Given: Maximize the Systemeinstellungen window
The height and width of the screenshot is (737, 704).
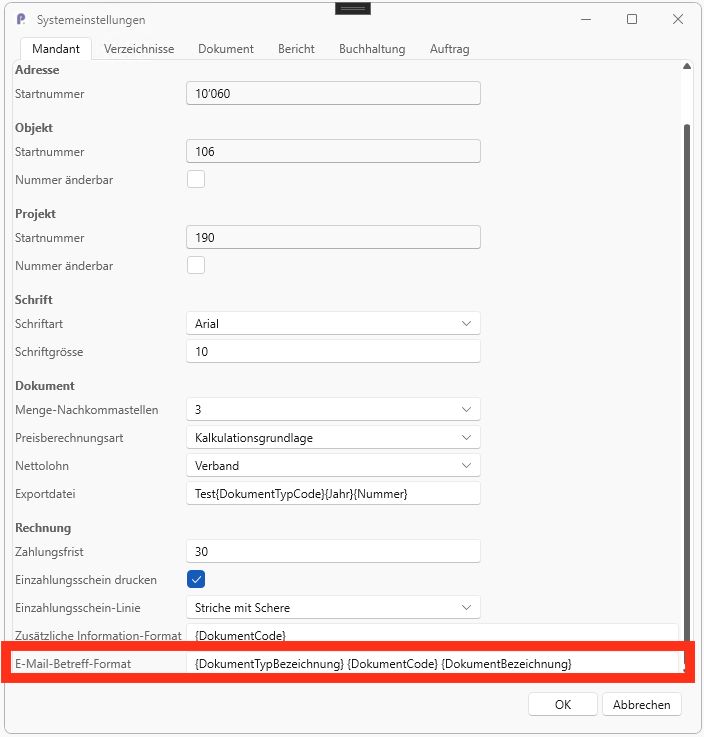Looking at the screenshot, I should [x=632, y=19].
